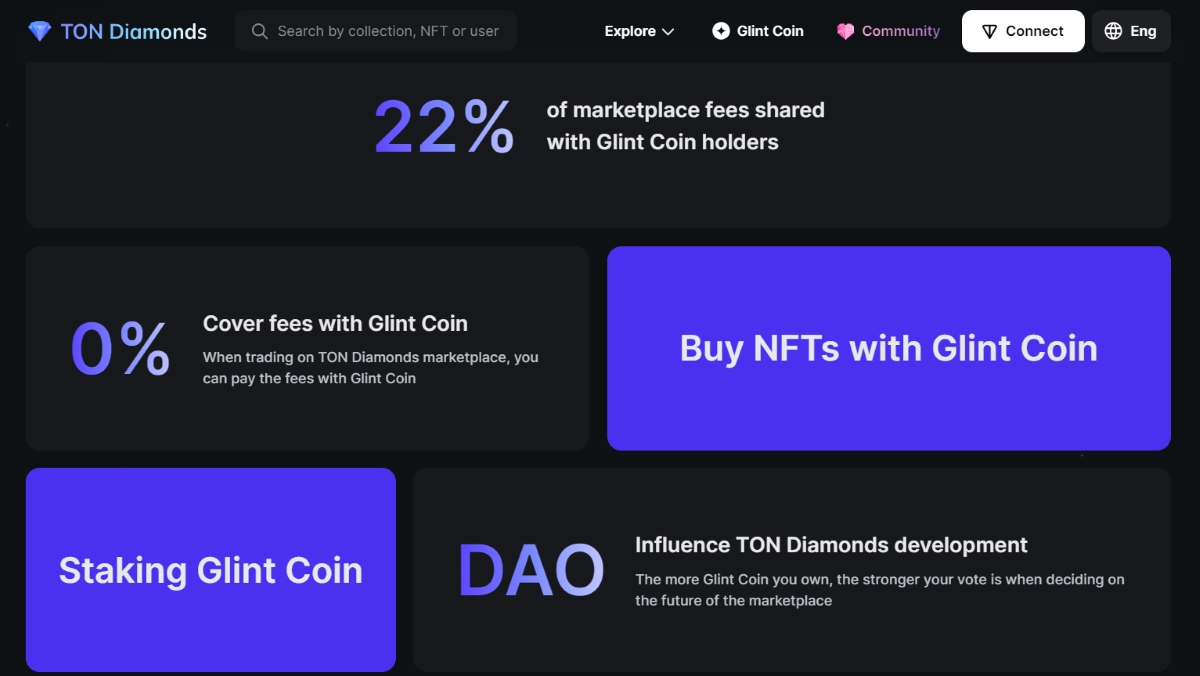
Task: Click the 0% Cover fees with Glint Coin card
Action: tap(307, 348)
